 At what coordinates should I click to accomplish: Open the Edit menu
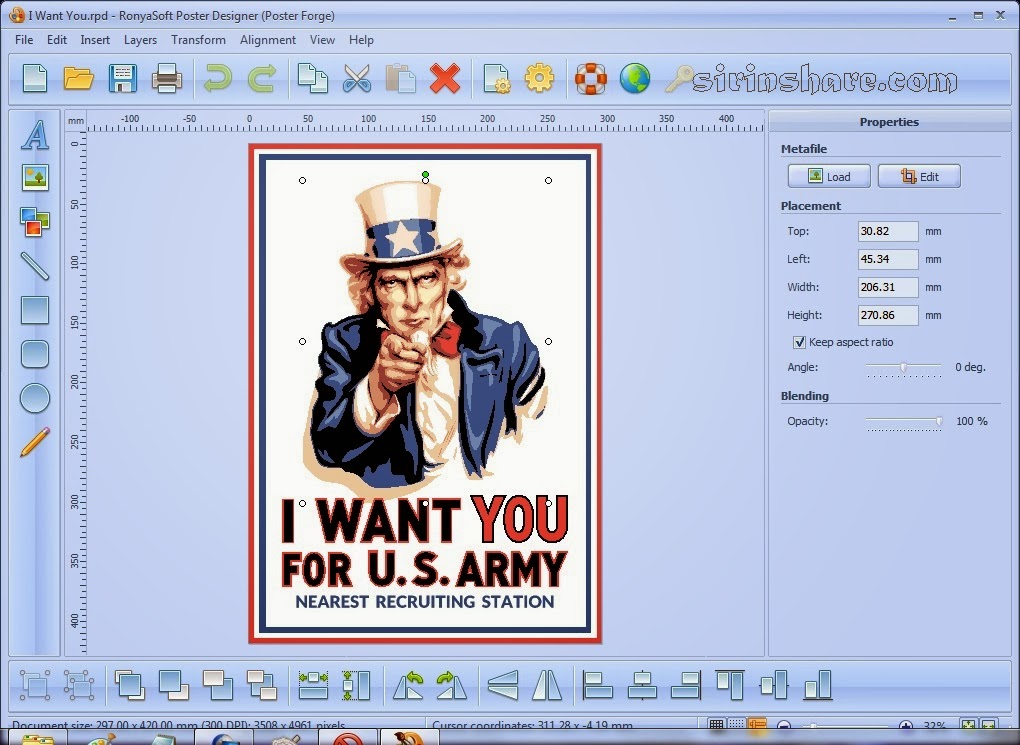[57, 40]
